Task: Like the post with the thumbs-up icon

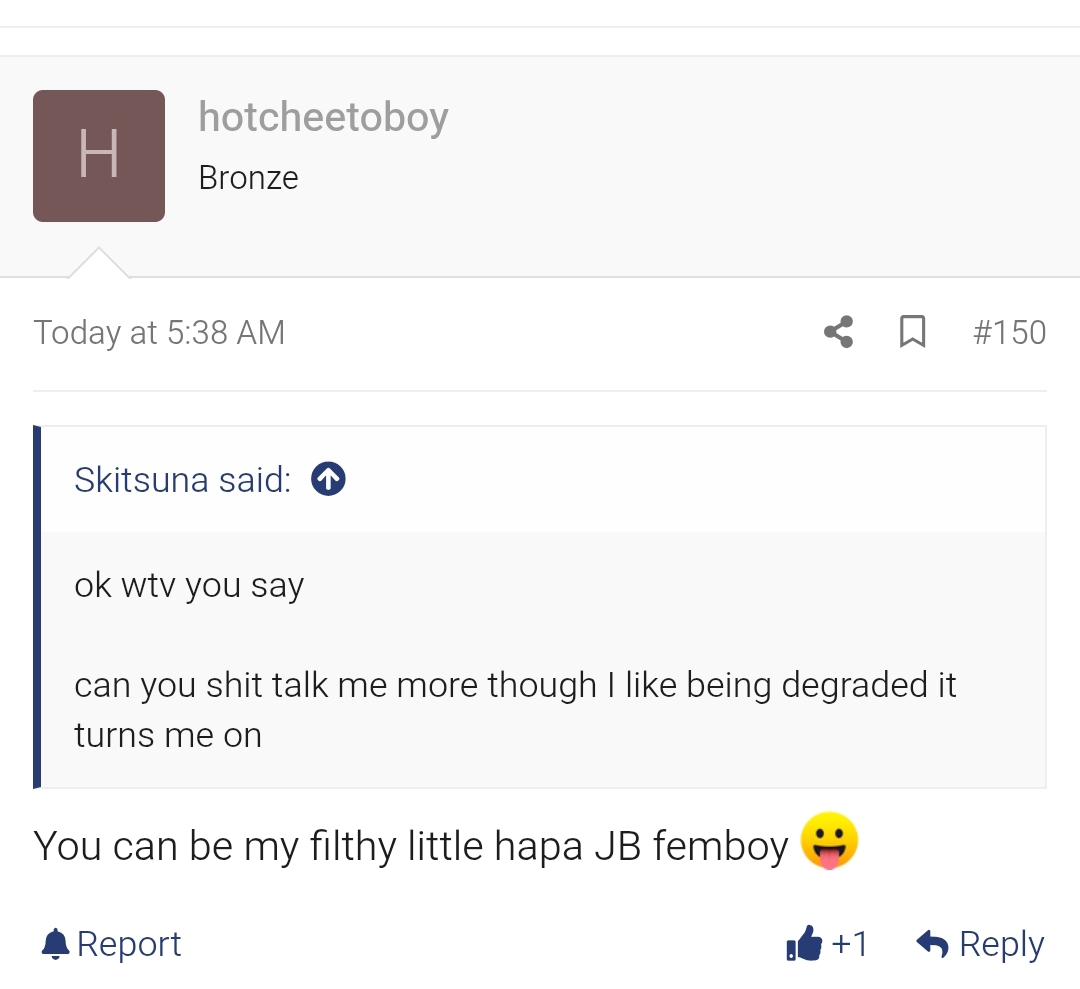Action: 804,943
